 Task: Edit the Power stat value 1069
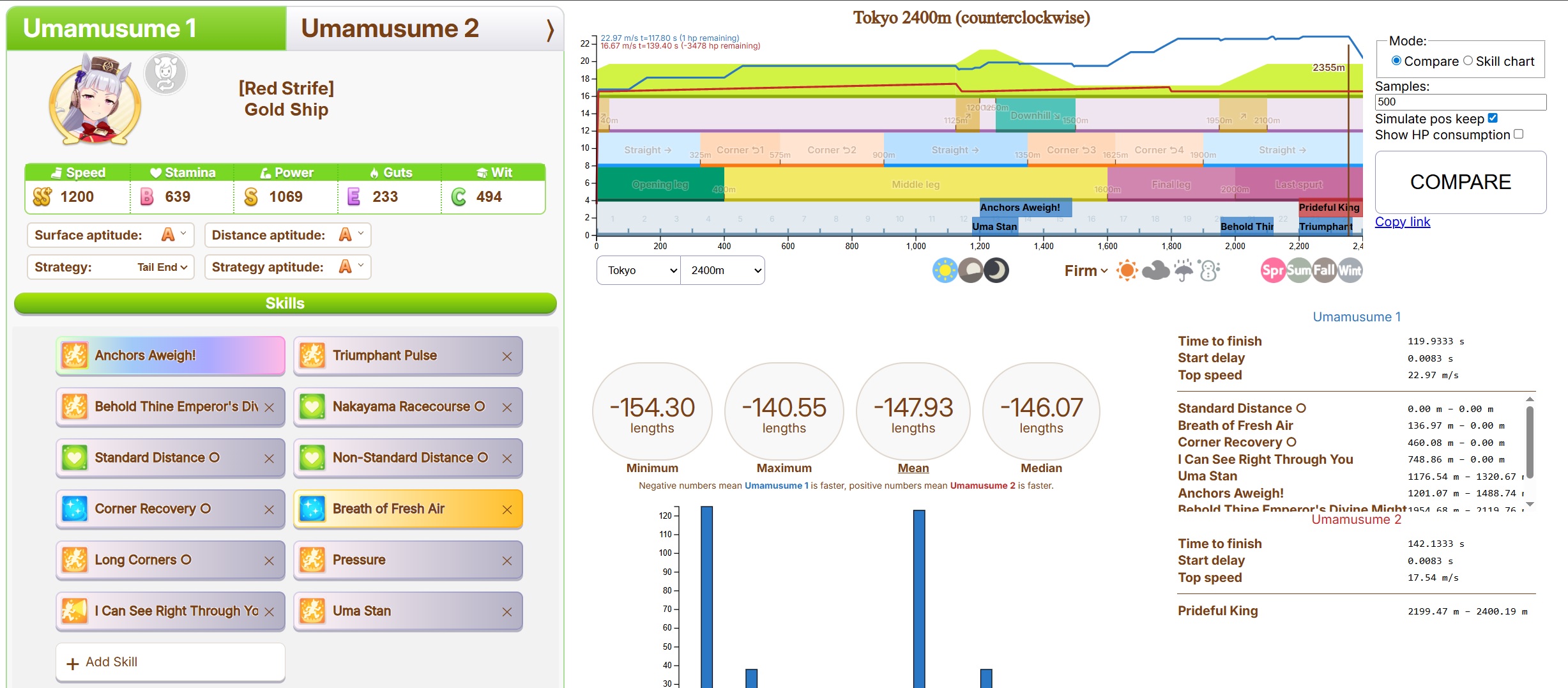tap(286, 197)
